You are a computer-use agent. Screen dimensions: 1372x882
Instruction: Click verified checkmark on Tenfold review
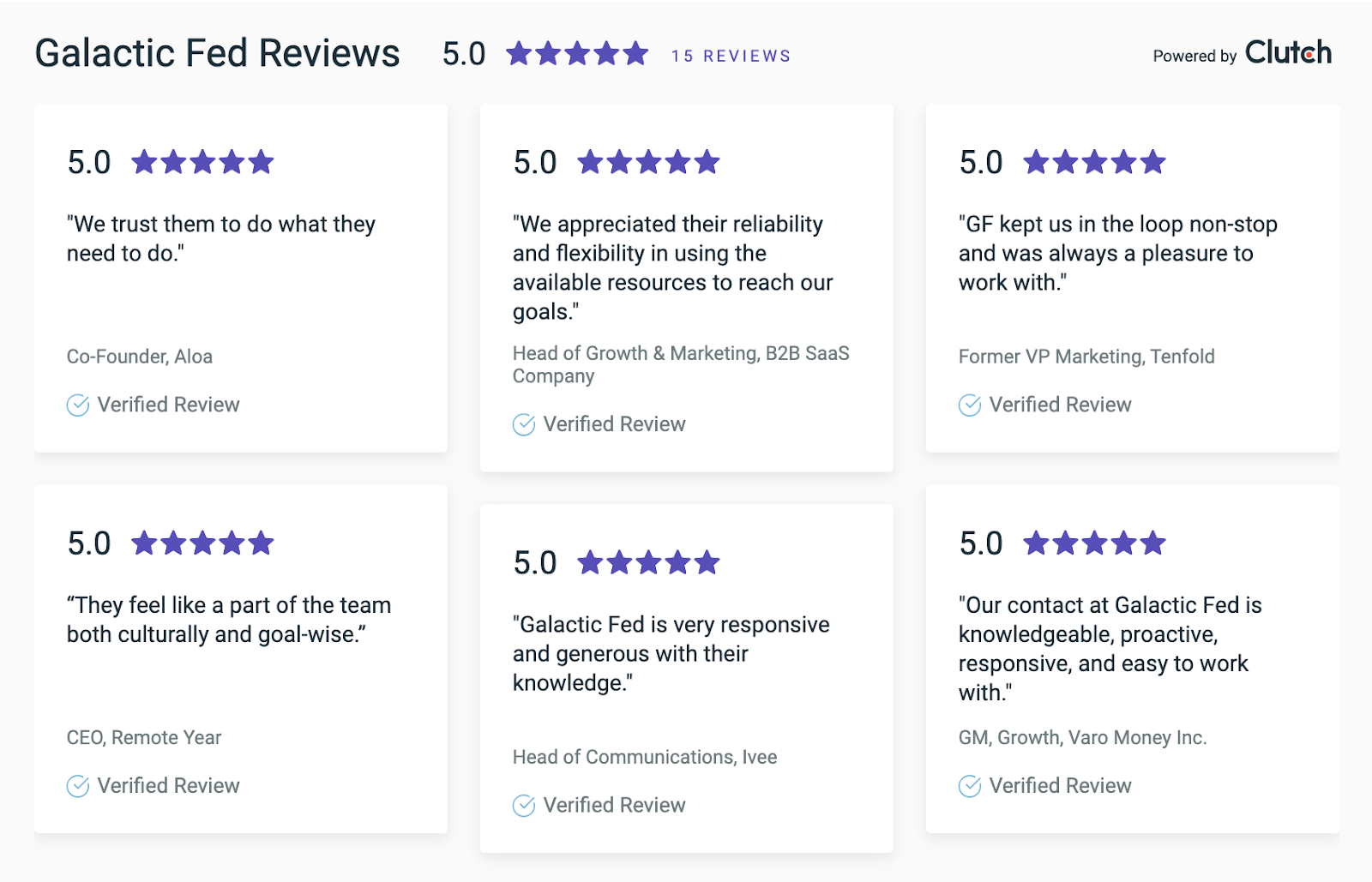970,405
